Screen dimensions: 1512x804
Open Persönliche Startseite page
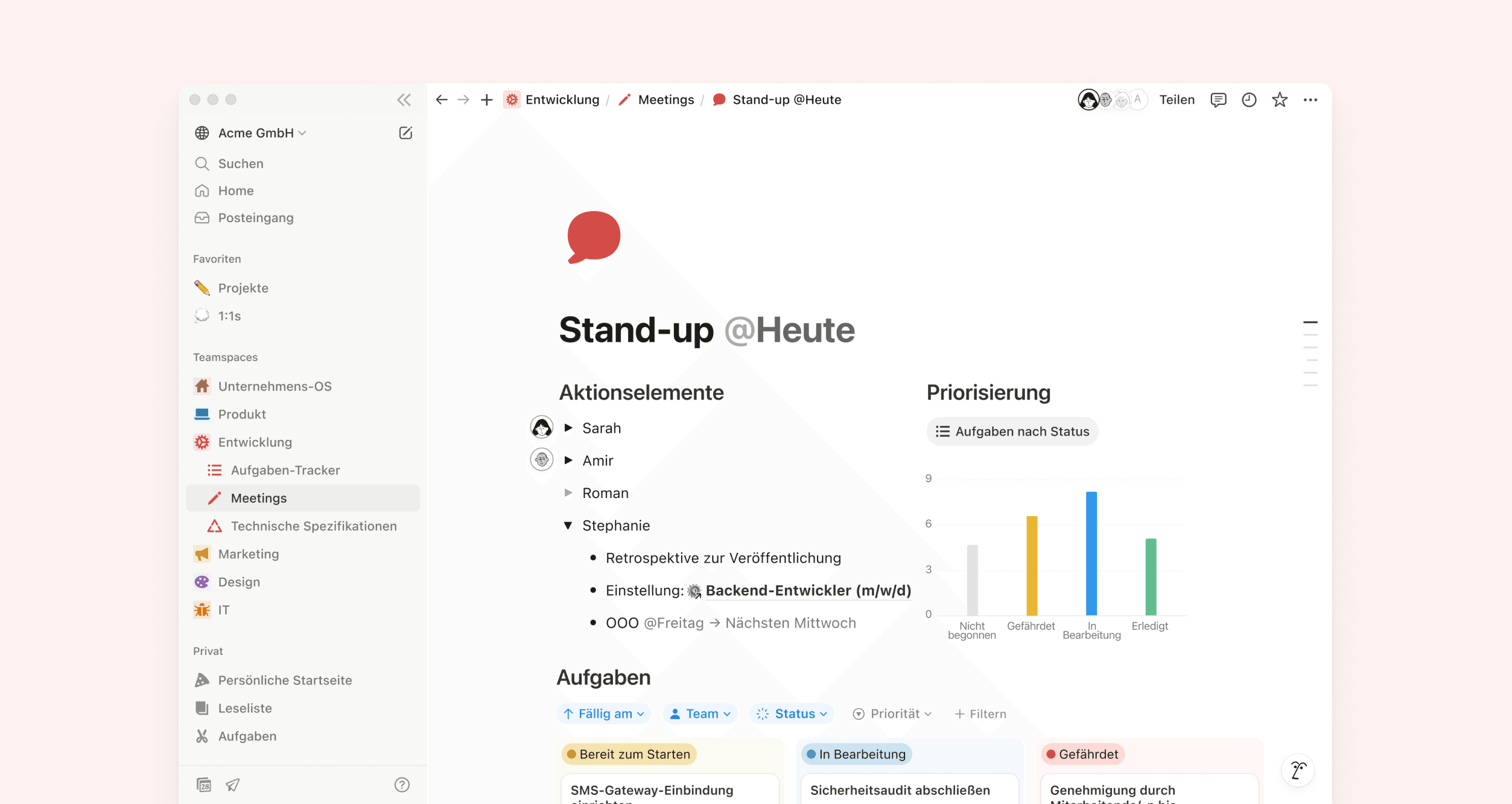[x=302, y=680]
